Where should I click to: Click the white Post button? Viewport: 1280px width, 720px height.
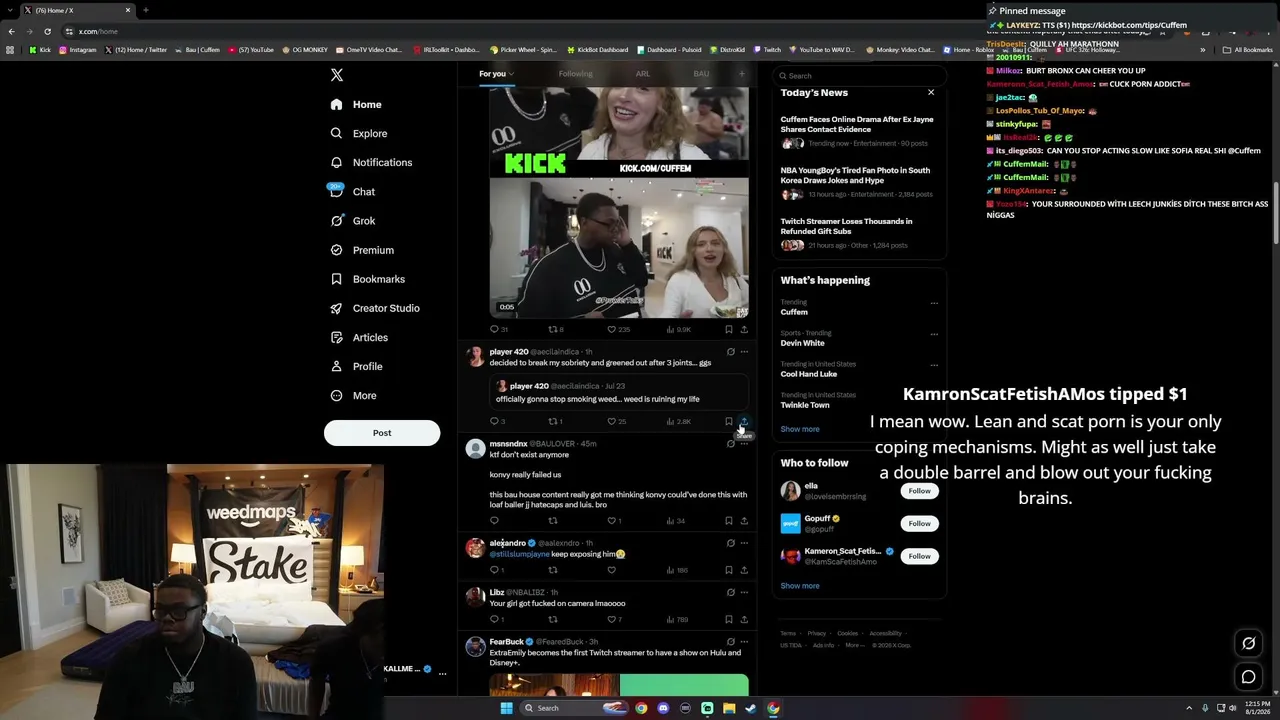[x=382, y=433]
